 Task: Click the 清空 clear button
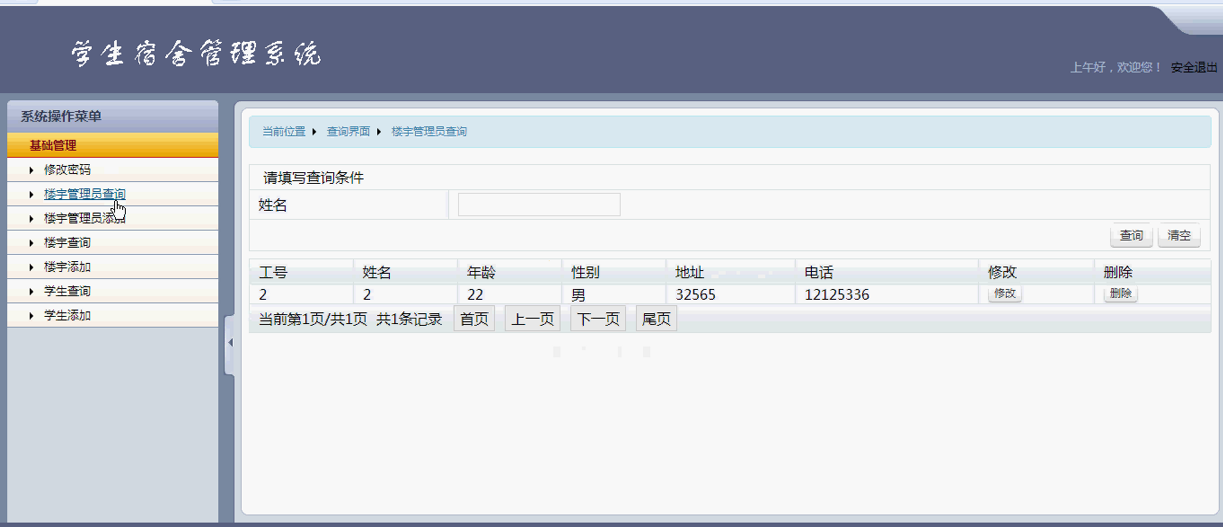pos(1179,236)
